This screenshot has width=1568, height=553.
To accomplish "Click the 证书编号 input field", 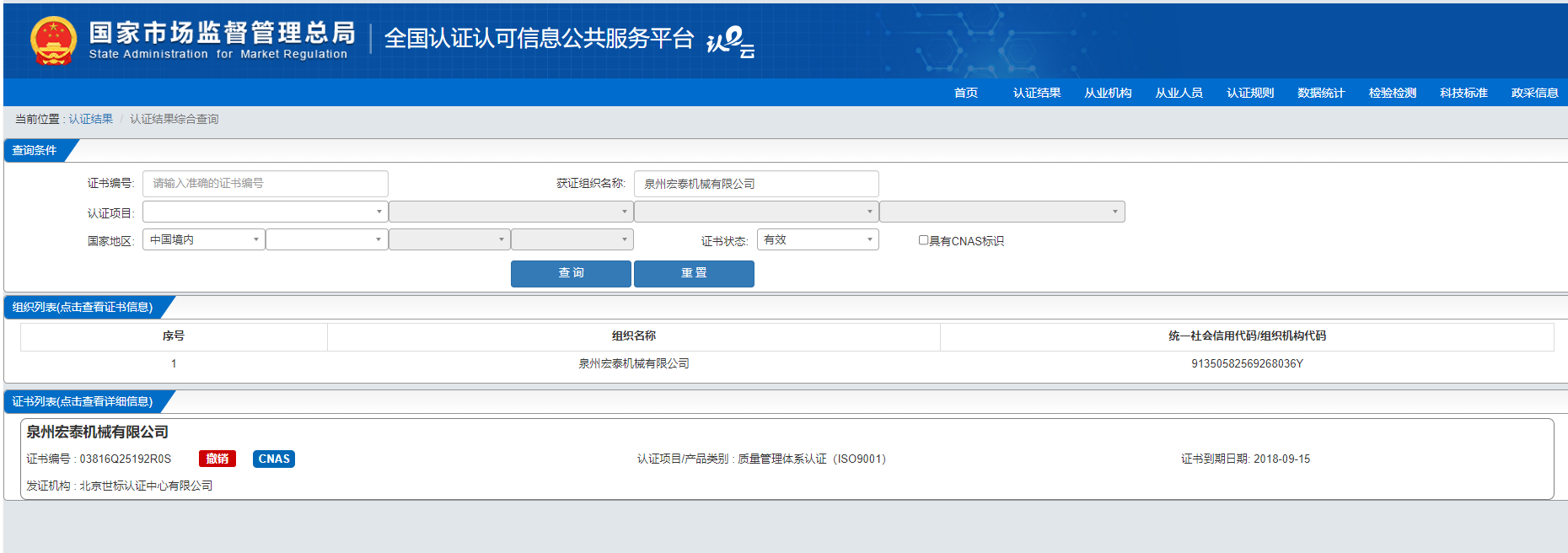I will tap(265, 183).
